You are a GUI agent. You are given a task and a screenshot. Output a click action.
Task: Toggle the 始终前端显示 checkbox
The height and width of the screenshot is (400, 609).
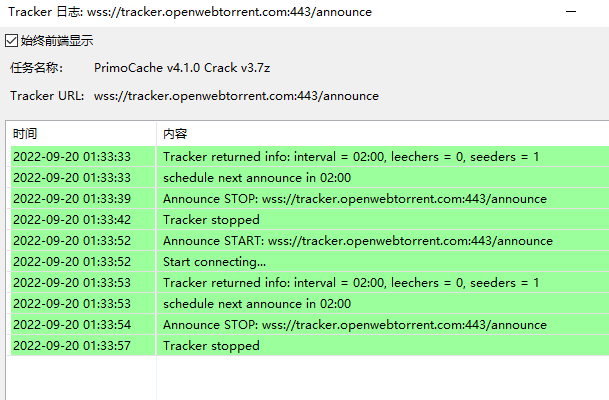[x=11, y=40]
